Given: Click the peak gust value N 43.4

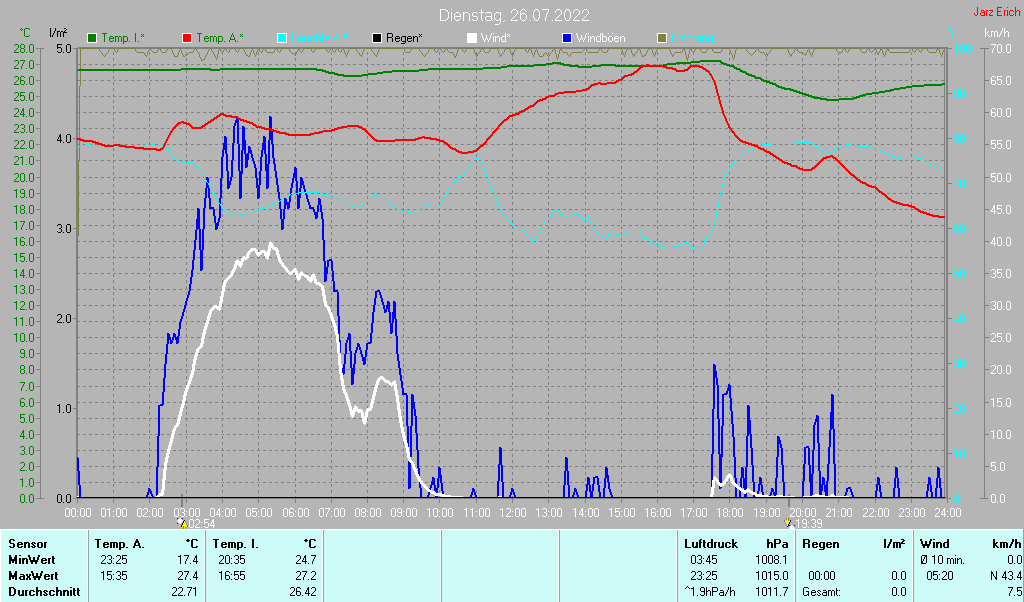Looking at the screenshot, I should (x=1006, y=577).
